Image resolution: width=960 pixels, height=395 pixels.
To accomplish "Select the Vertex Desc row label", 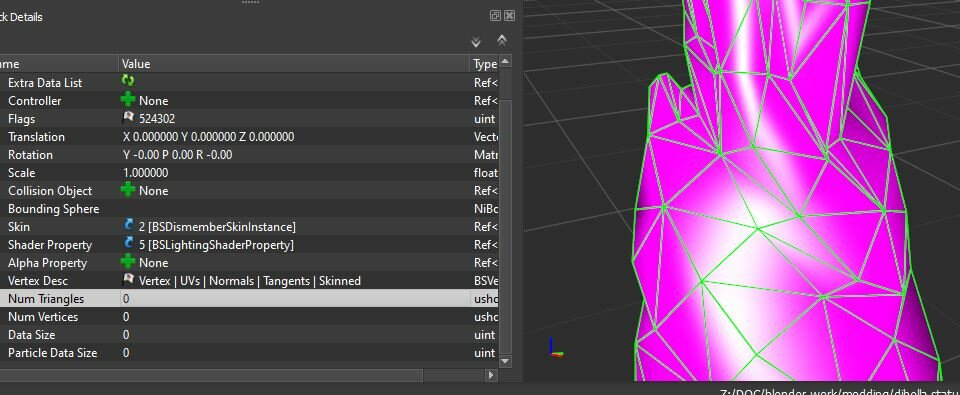I will pyautogui.click(x=38, y=280).
